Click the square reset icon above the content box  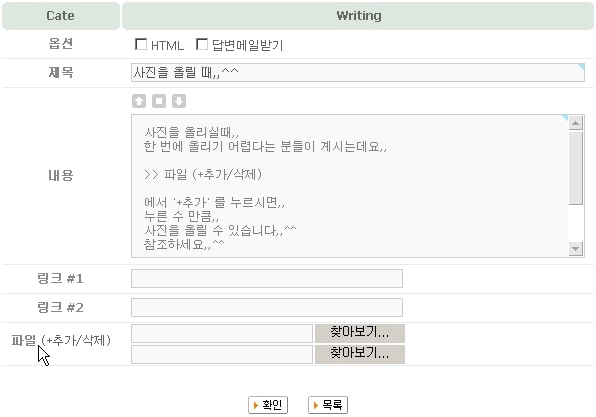pyautogui.click(x=159, y=101)
